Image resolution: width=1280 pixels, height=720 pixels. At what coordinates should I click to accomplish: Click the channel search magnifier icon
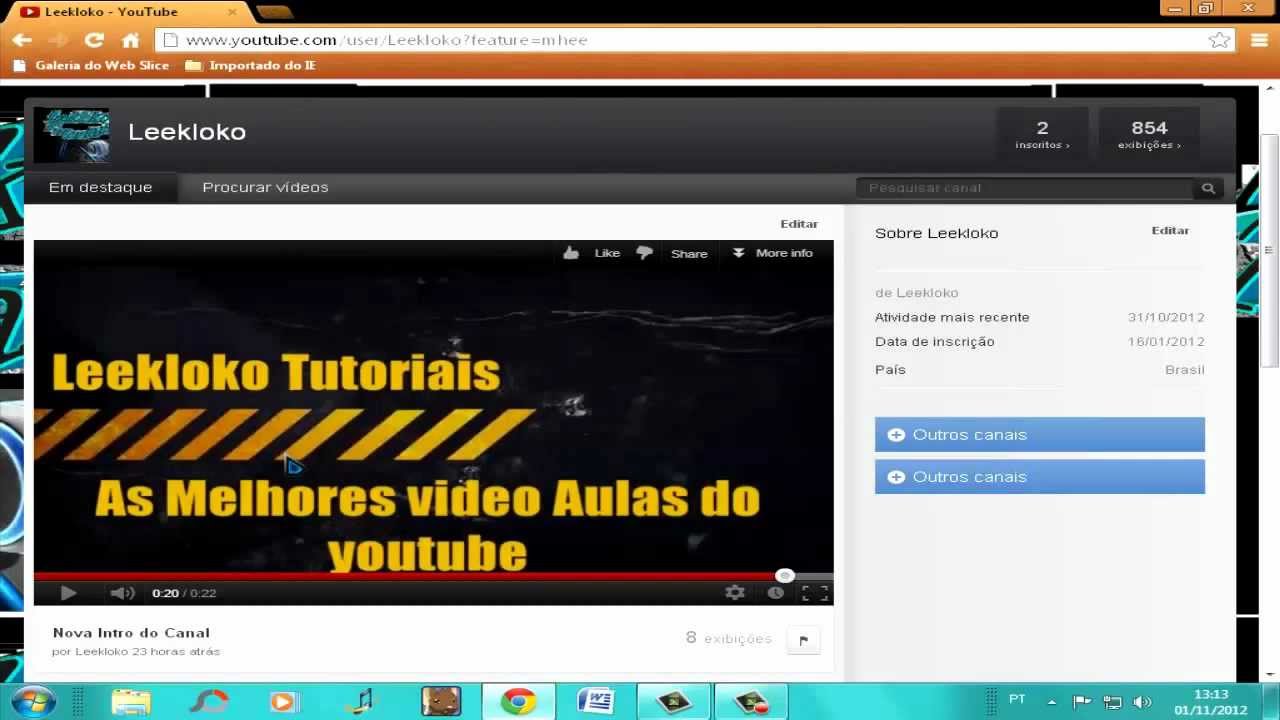1208,188
